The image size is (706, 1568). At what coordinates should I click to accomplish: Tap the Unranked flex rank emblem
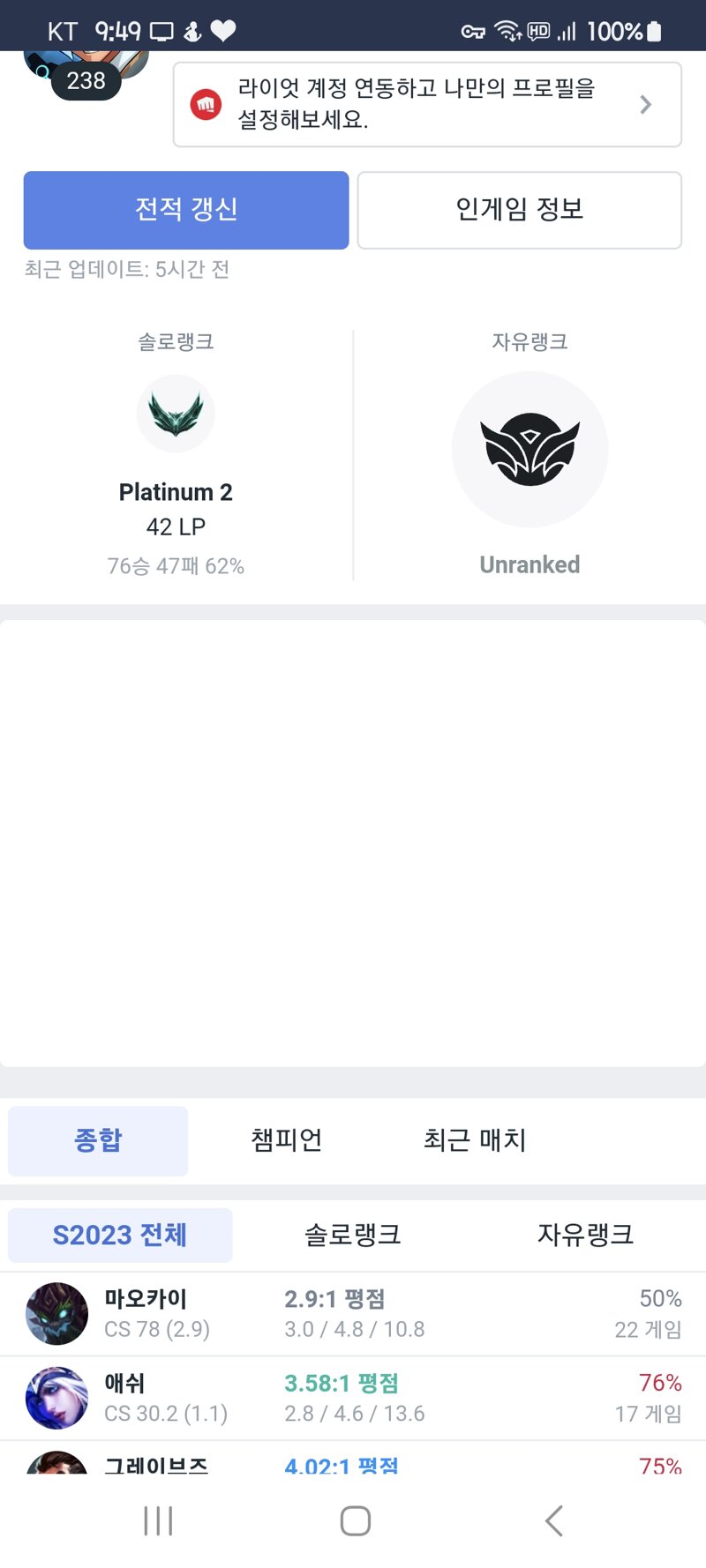(529, 450)
